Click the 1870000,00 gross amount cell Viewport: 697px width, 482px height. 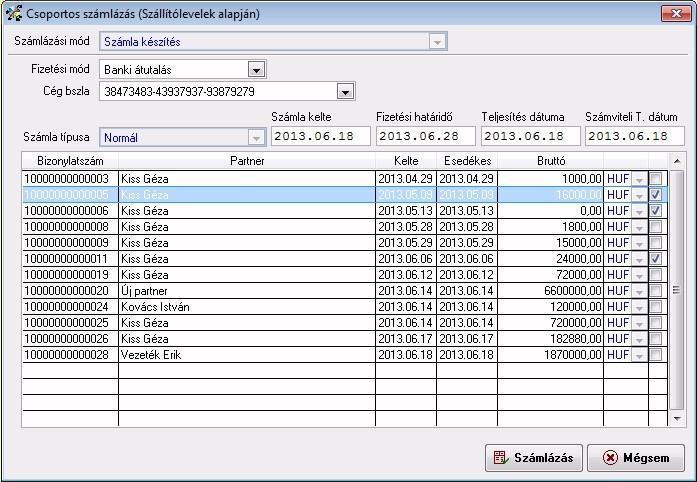point(551,355)
